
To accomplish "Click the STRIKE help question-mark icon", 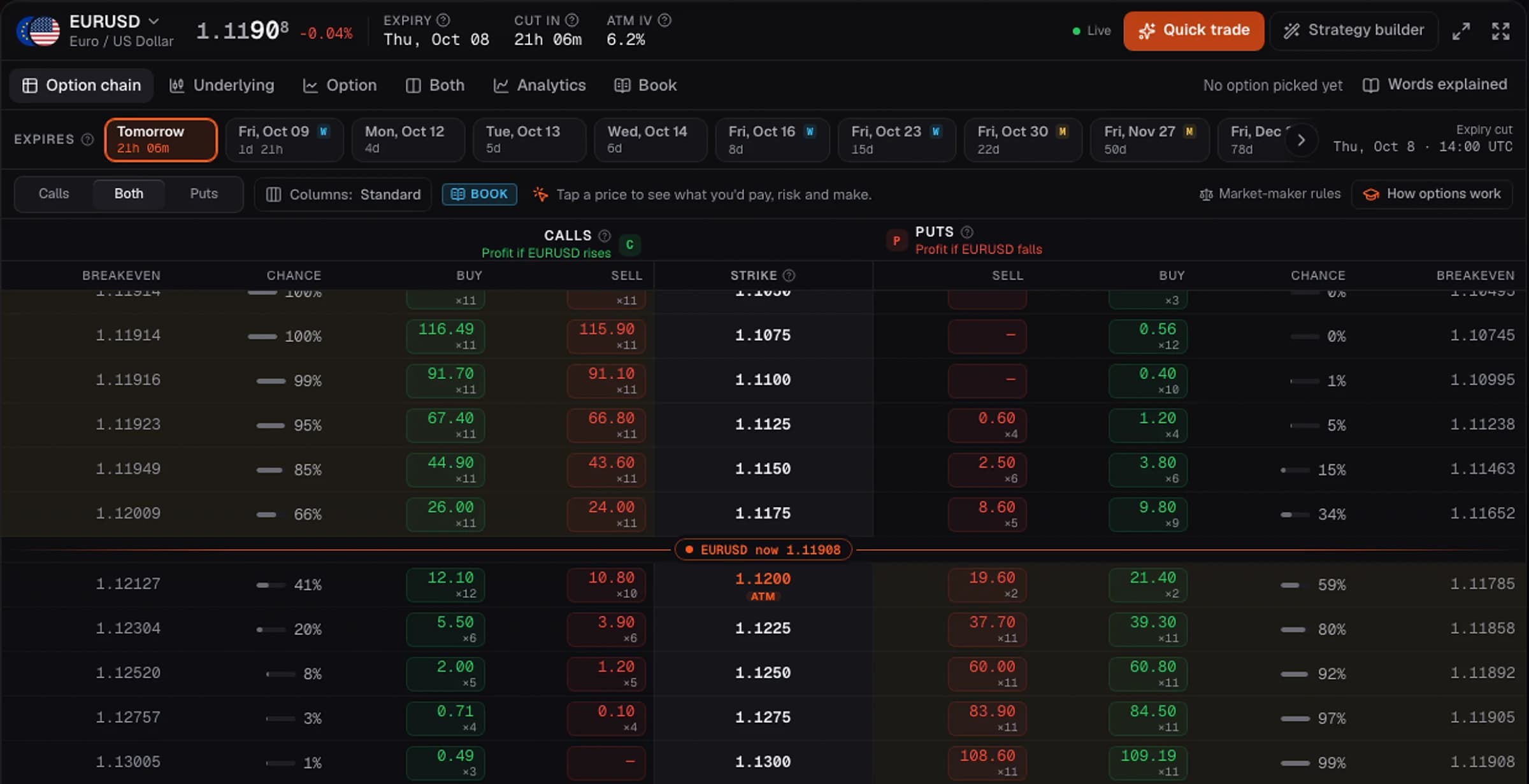I will pyautogui.click(x=789, y=275).
